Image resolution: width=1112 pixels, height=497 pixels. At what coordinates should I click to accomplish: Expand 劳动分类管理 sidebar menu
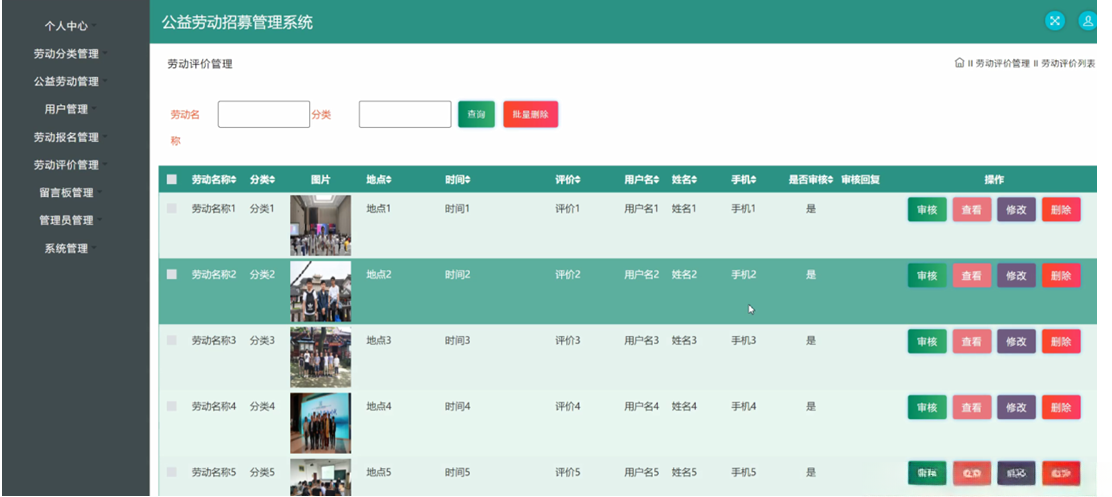(x=70, y=53)
